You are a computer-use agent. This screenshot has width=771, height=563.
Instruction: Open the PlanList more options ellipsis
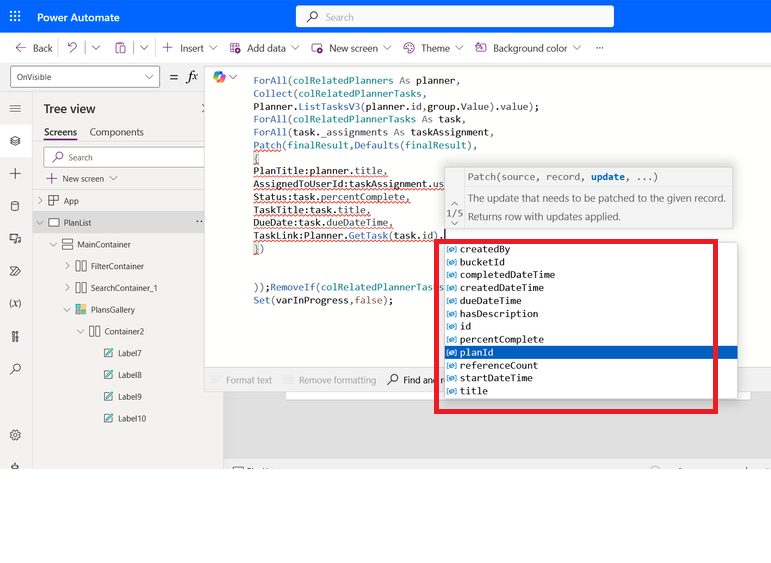point(199,221)
